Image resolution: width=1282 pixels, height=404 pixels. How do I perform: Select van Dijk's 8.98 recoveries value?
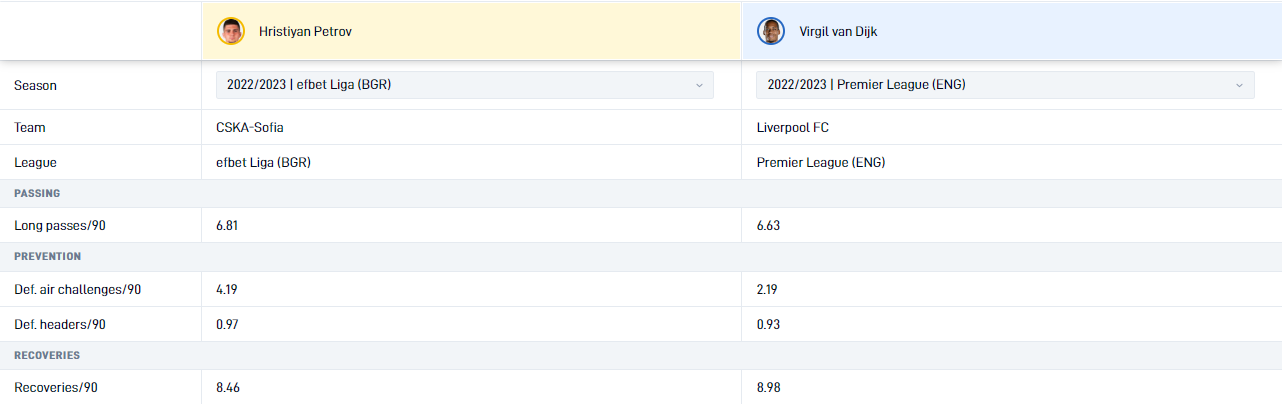tap(768, 388)
